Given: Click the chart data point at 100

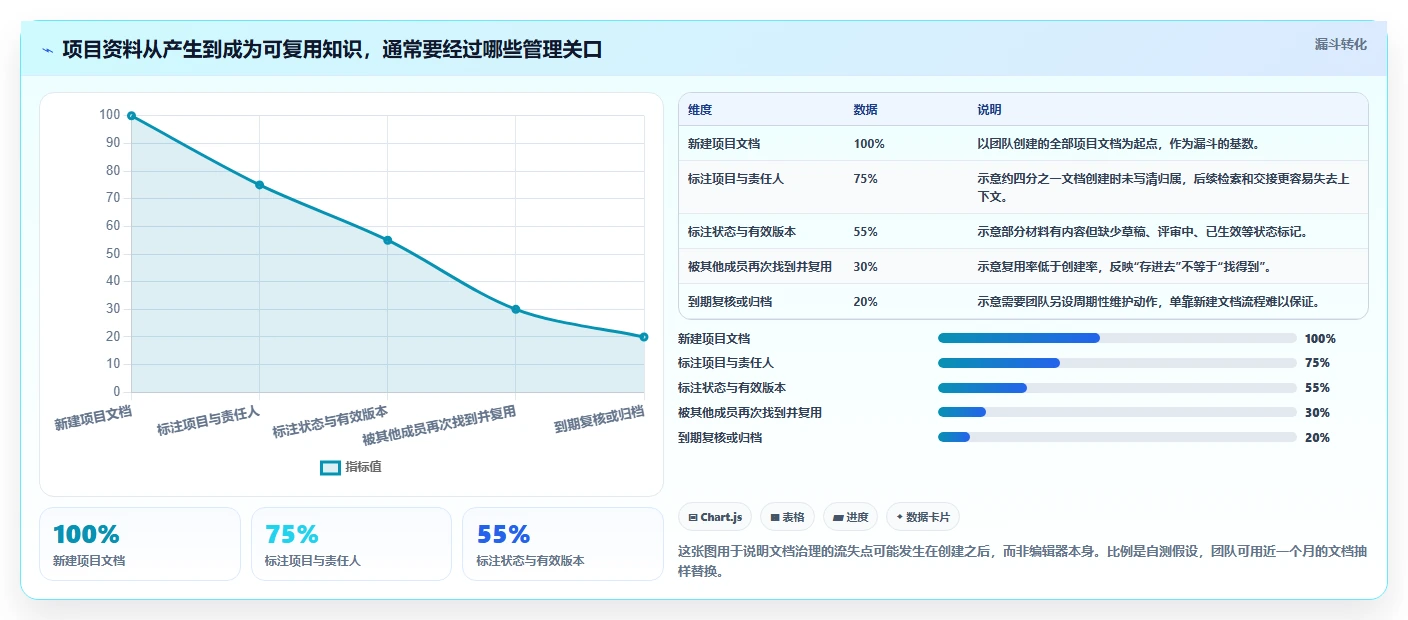Looking at the screenshot, I should coord(131,116).
